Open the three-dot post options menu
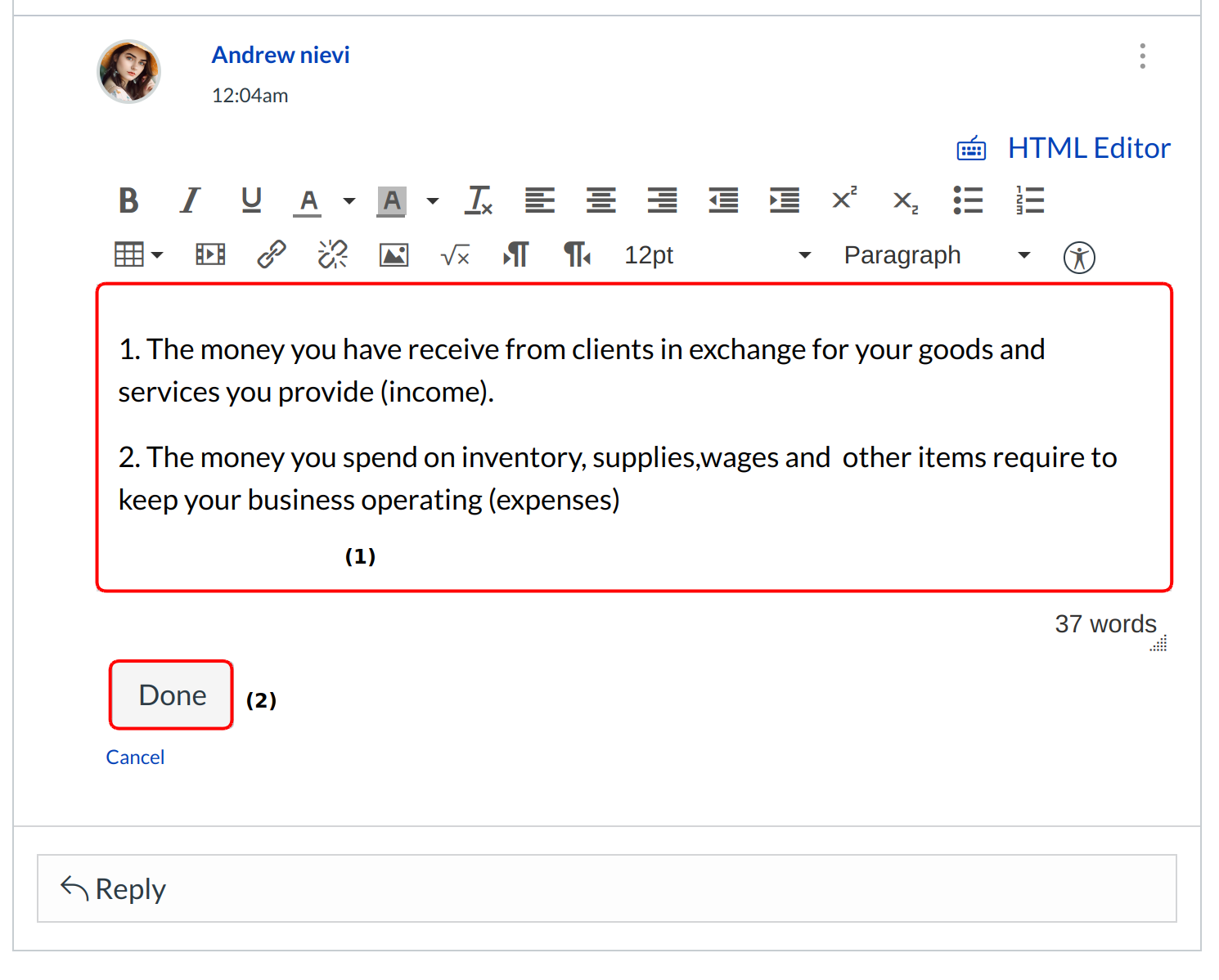 point(1142,56)
